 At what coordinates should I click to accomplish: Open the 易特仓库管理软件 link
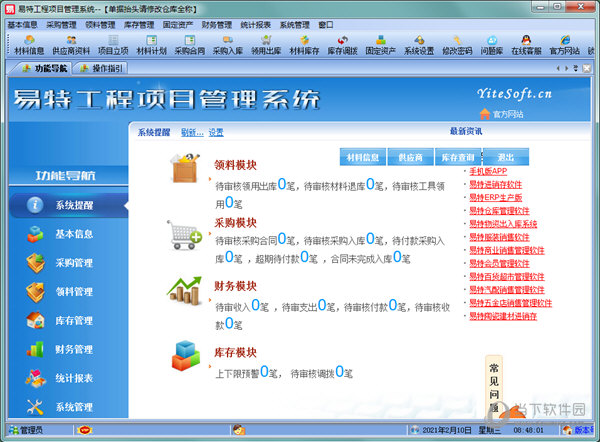(500, 211)
